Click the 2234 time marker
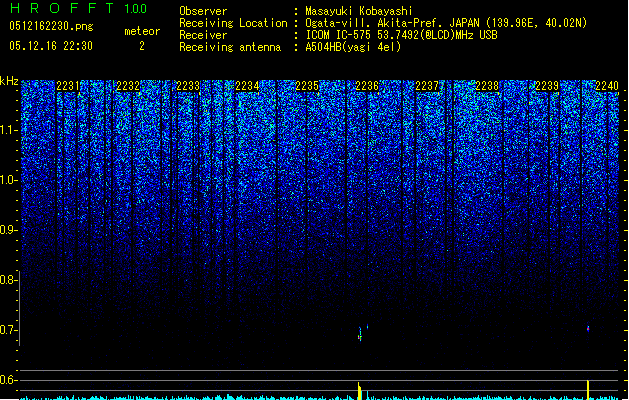 pyautogui.click(x=248, y=86)
